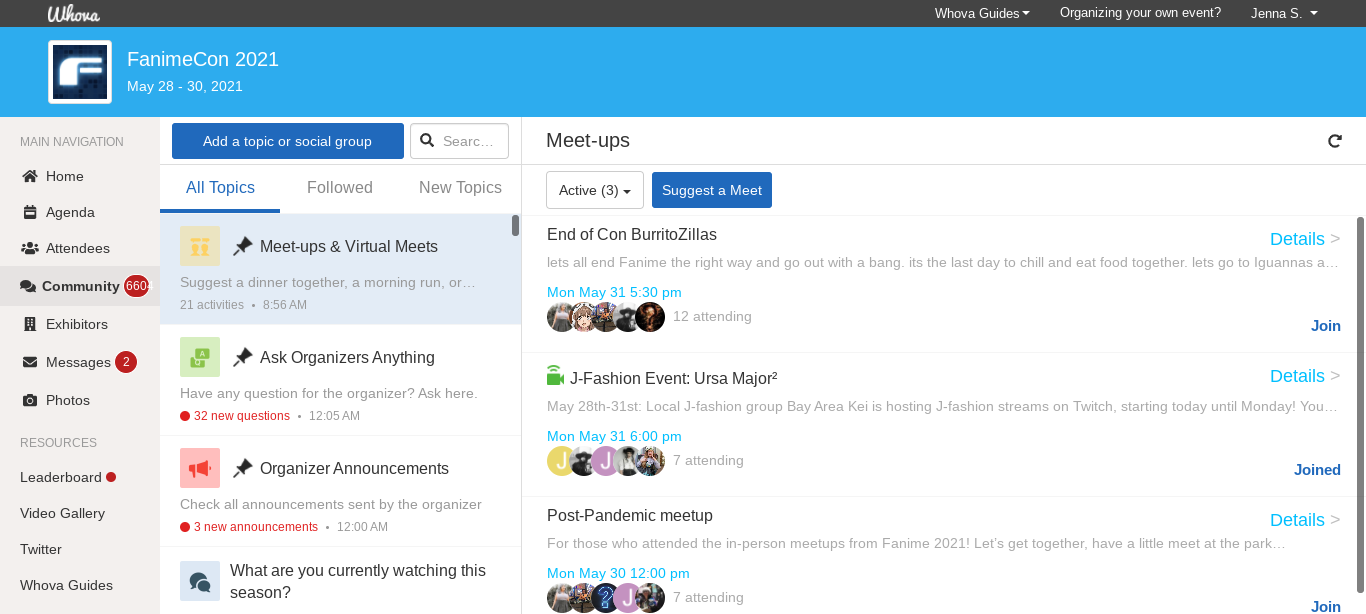Open Details for Post-Pandemic meetup
This screenshot has height=614, width=1366.
tap(1297, 520)
